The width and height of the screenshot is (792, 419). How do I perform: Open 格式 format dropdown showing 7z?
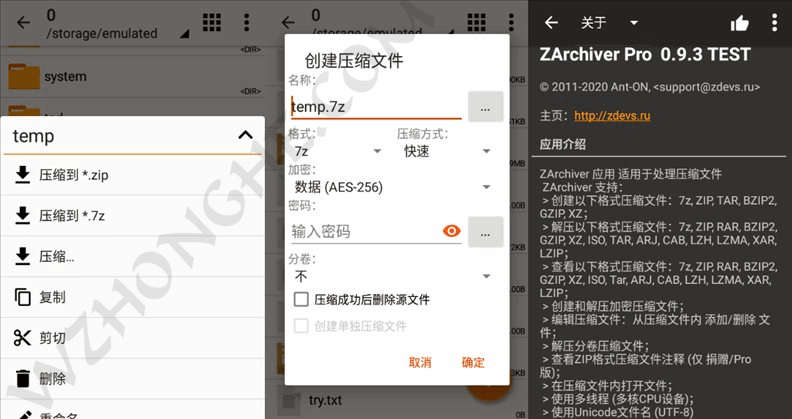pyautogui.click(x=337, y=151)
